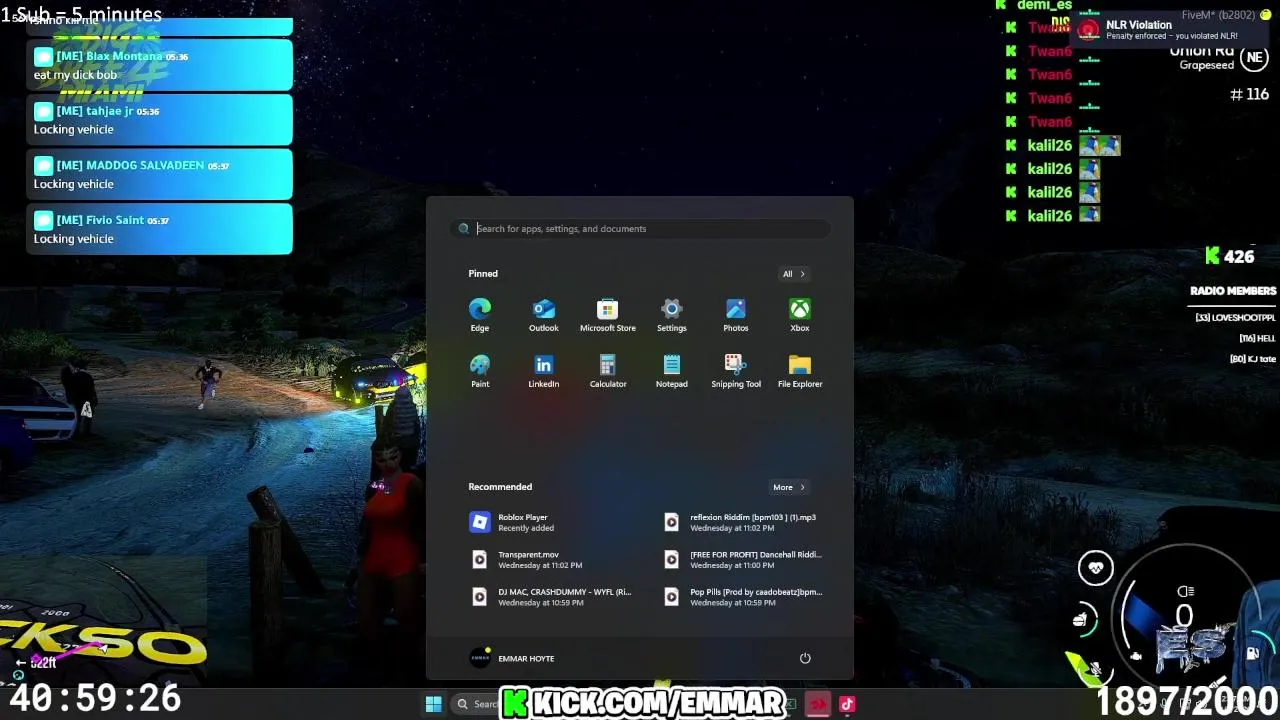Viewport: 1280px width, 720px height.
Task: Open Xbox app from pinned section
Action: [x=800, y=314]
